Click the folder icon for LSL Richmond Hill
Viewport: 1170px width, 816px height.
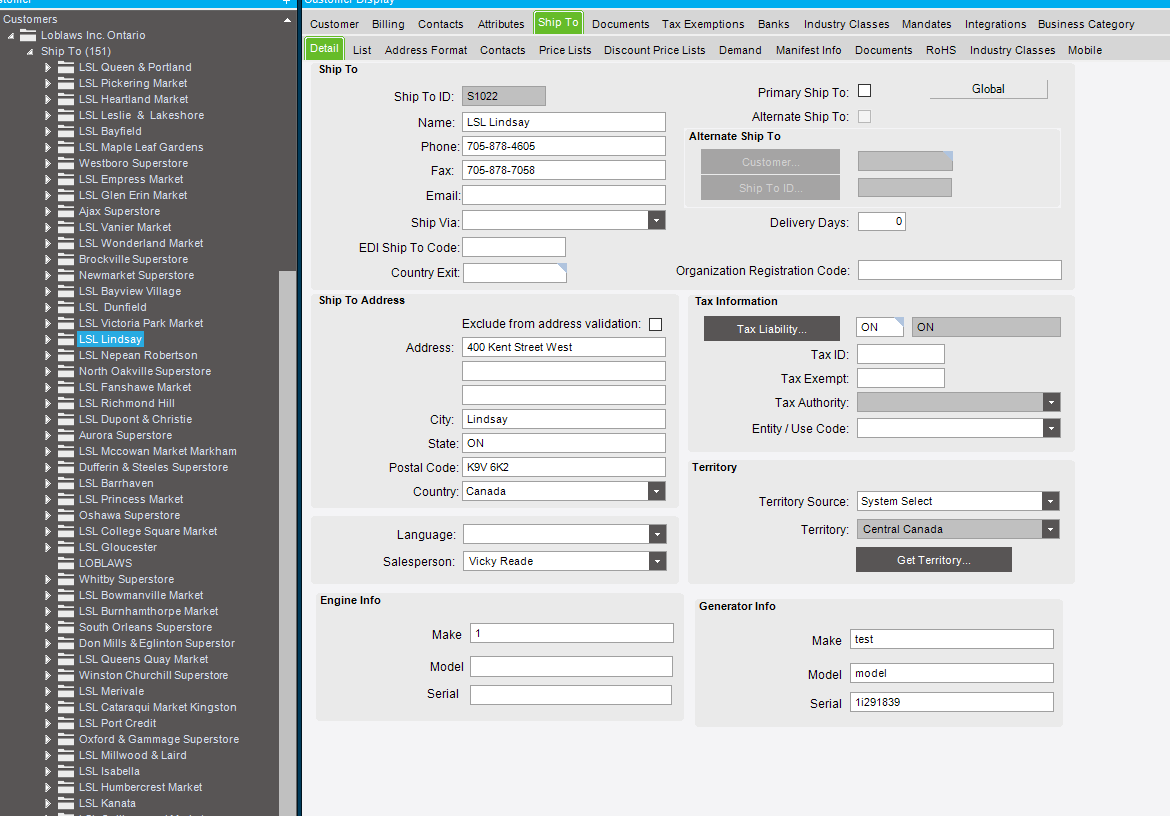click(x=66, y=403)
